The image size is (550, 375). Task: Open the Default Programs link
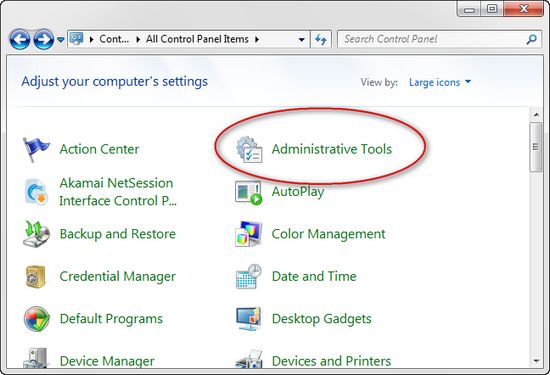(x=111, y=319)
